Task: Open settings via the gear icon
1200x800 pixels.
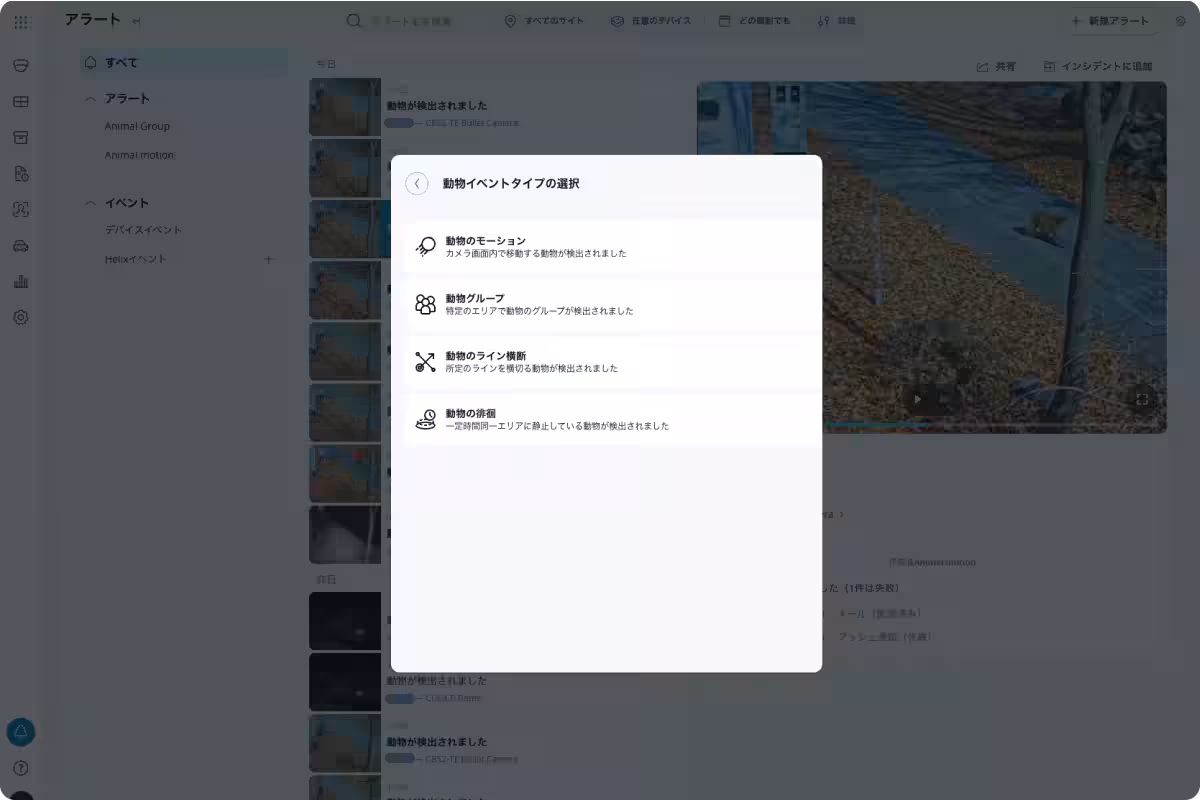Action: click(x=21, y=317)
